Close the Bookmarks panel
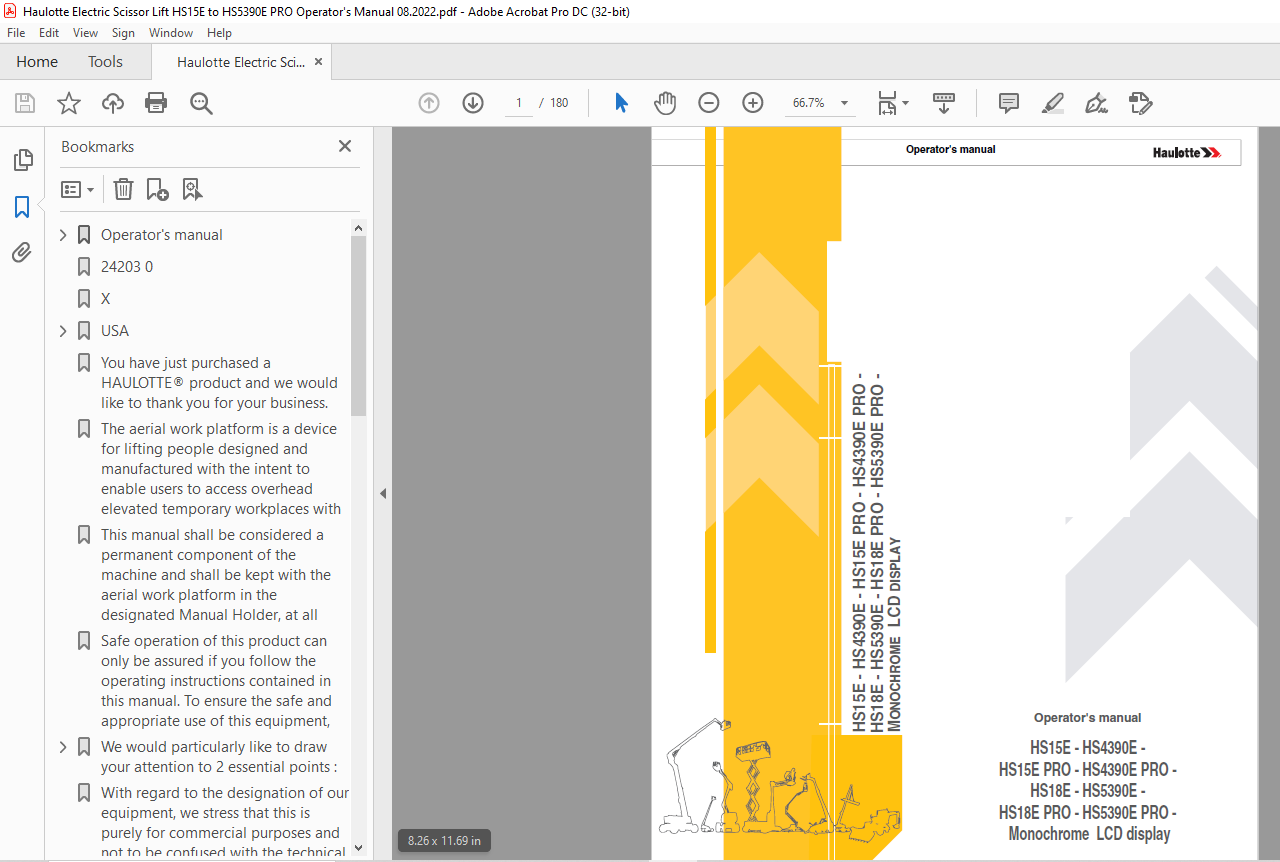The height and width of the screenshot is (862, 1280). point(345,146)
